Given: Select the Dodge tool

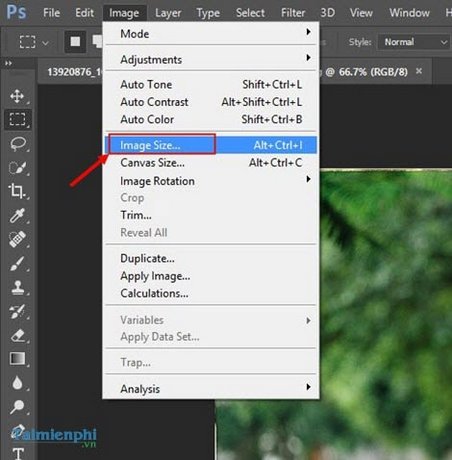Looking at the screenshot, I should 17,406.
